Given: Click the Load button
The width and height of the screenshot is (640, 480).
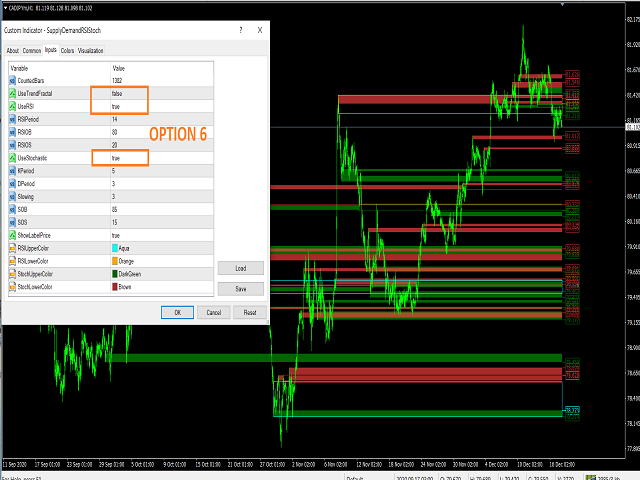Looking at the screenshot, I should point(241,268).
